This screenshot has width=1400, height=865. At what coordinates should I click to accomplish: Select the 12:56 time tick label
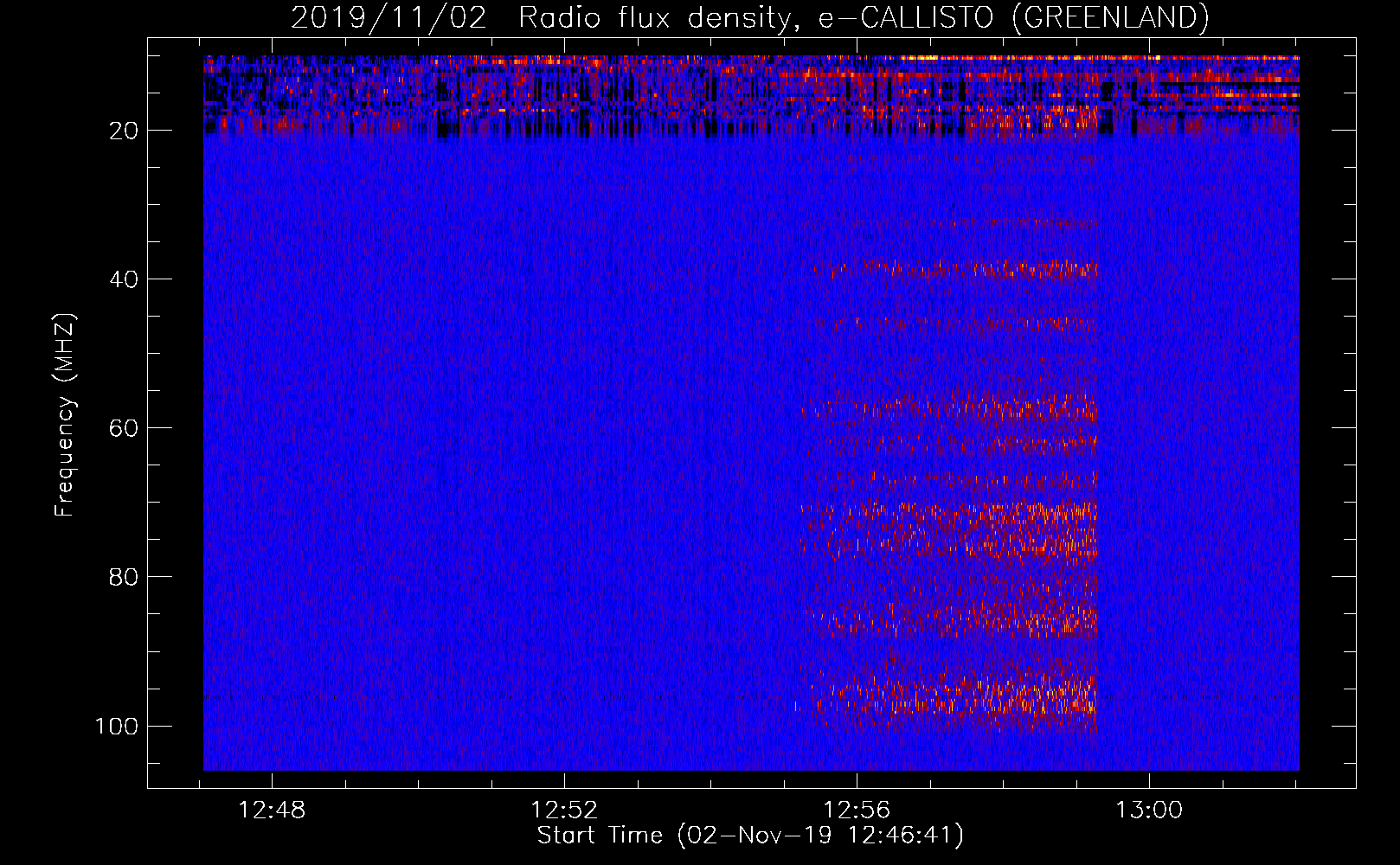click(857, 810)
